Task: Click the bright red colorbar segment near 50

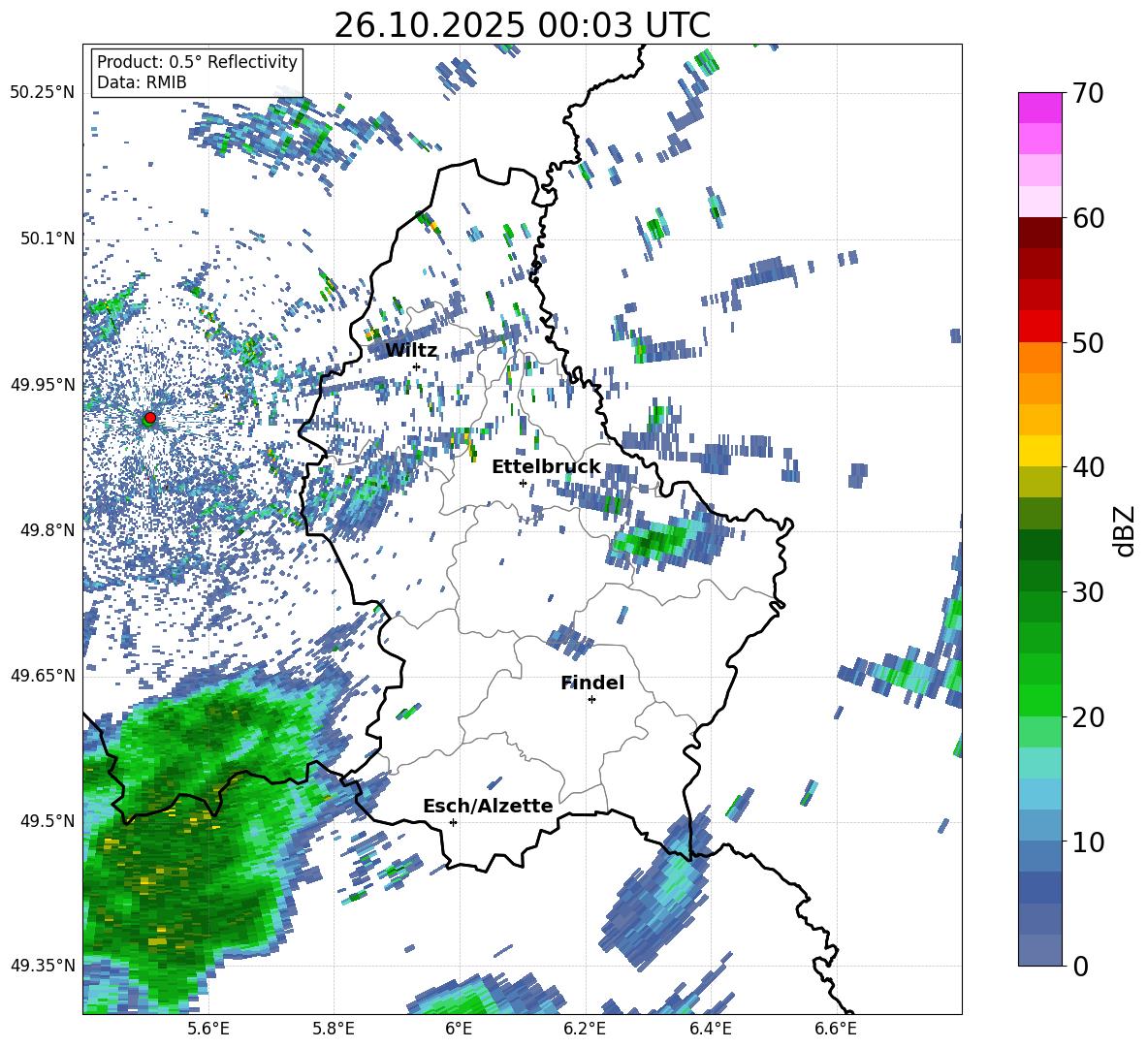Action: 1039,327
